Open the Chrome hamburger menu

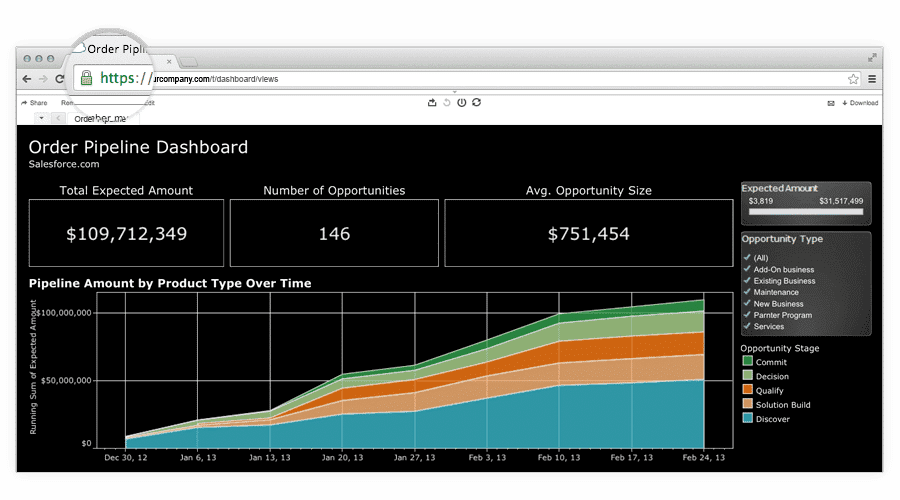click(872, 79)
